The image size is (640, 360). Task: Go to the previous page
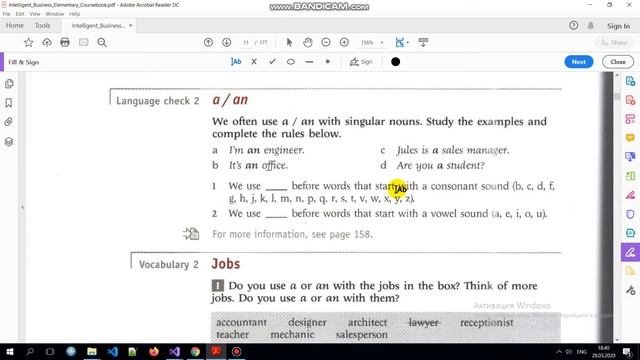tap(208, 42)
